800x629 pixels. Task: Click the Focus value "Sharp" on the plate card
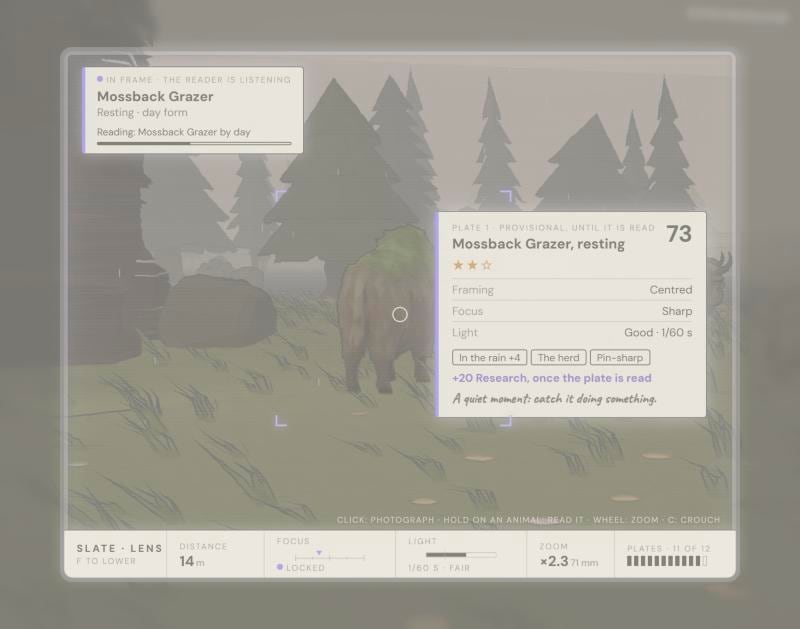[x=677, y=311]
